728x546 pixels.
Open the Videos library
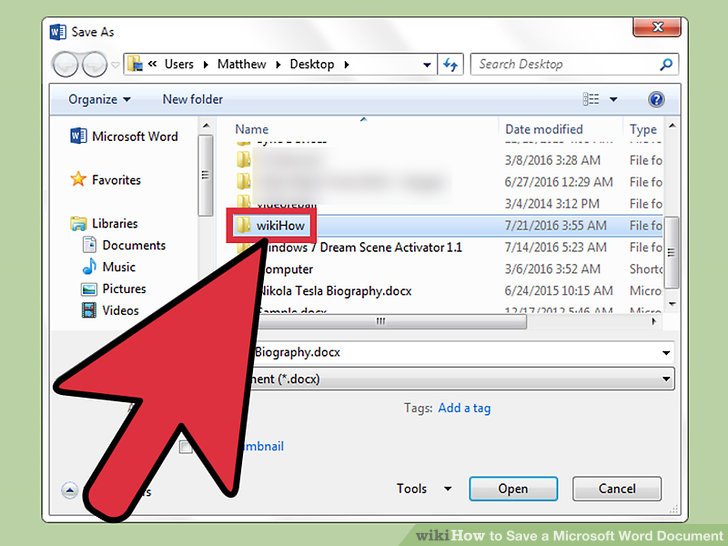(110, 310)
